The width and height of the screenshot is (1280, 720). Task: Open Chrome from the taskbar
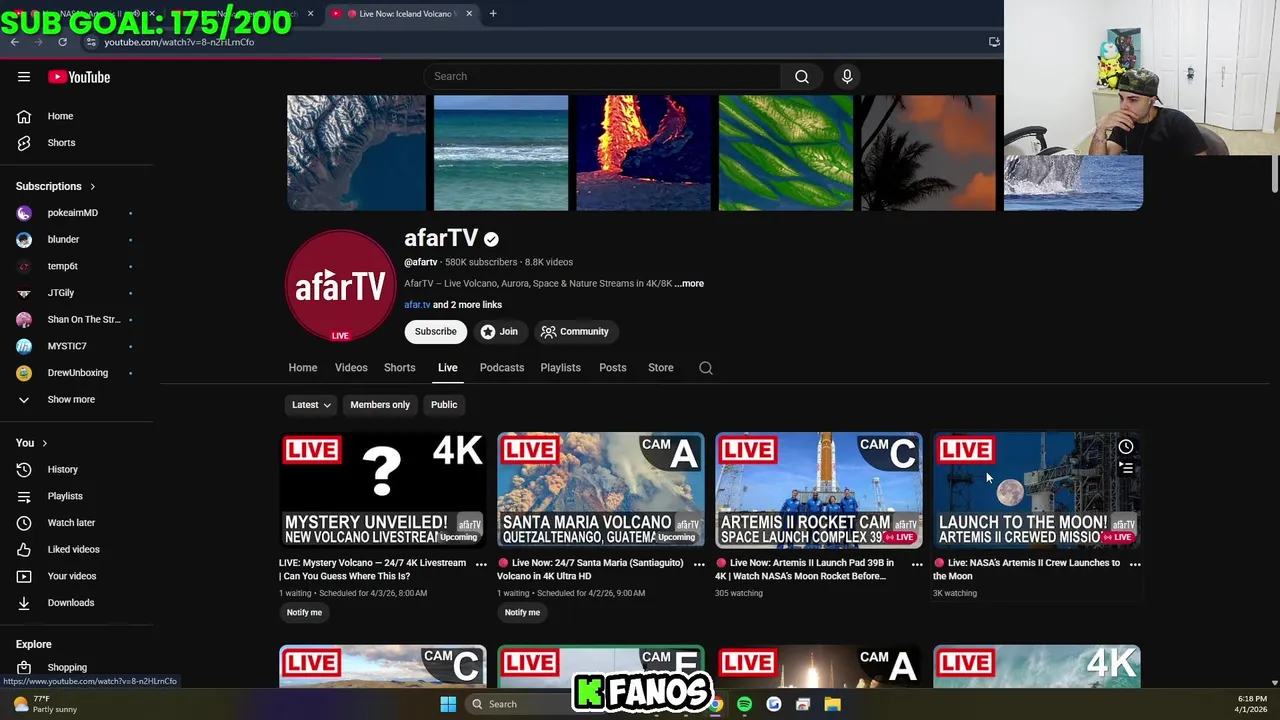716,704
